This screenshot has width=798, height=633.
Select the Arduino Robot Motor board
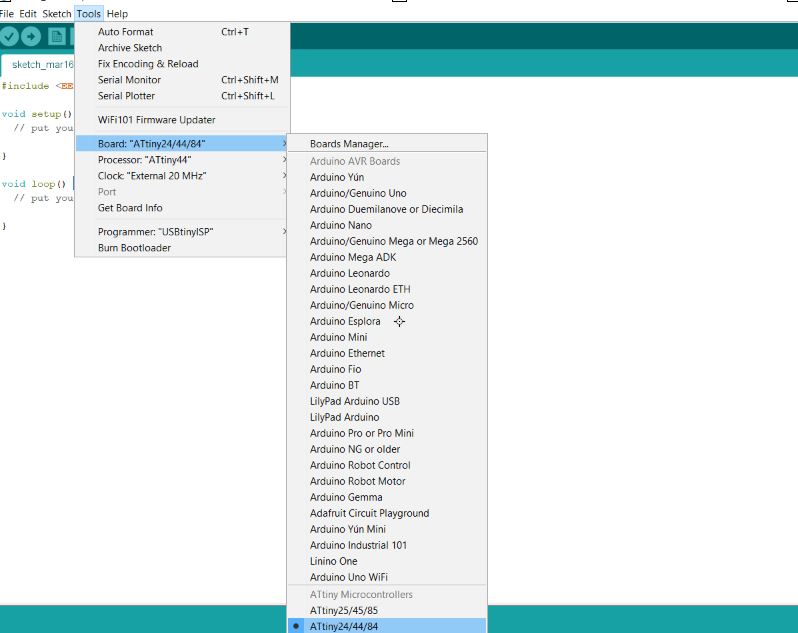387,481
